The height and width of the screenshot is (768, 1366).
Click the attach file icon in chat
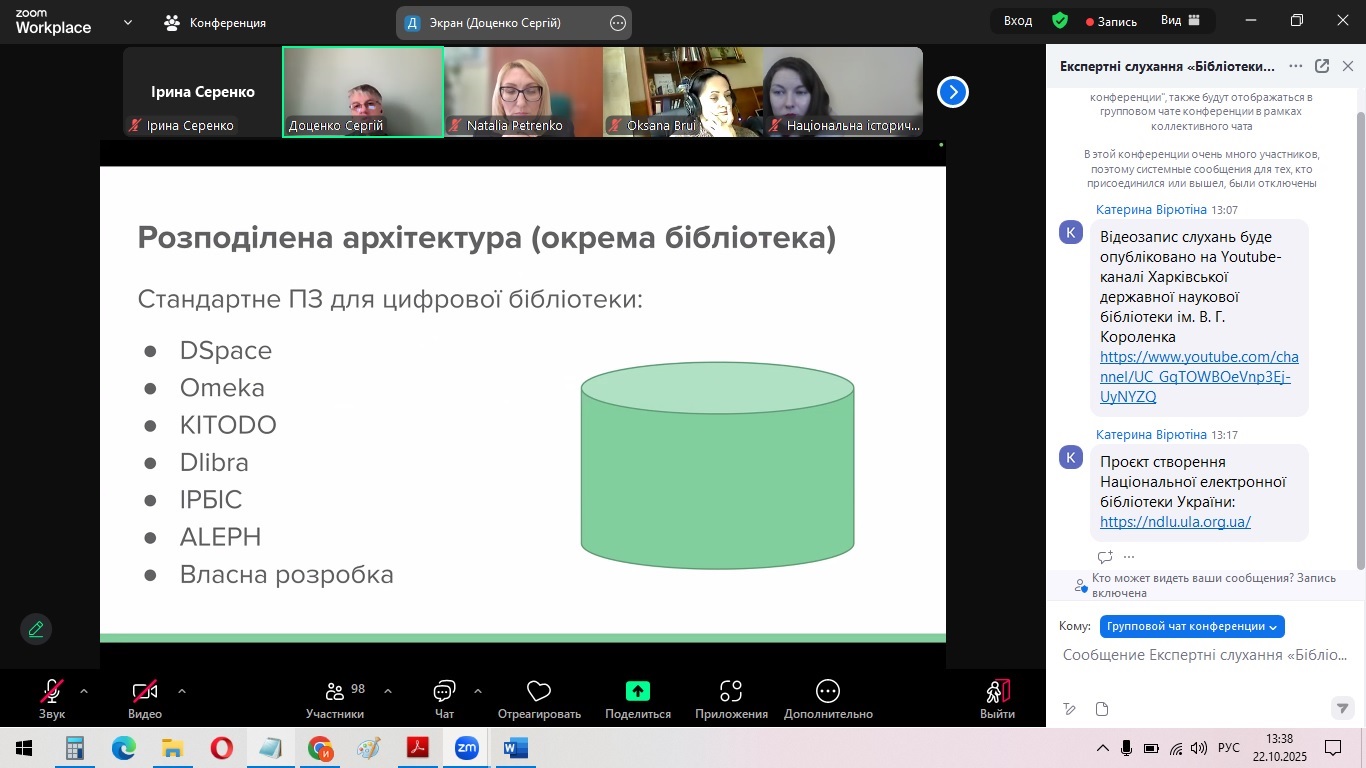tap(1102, 709)
